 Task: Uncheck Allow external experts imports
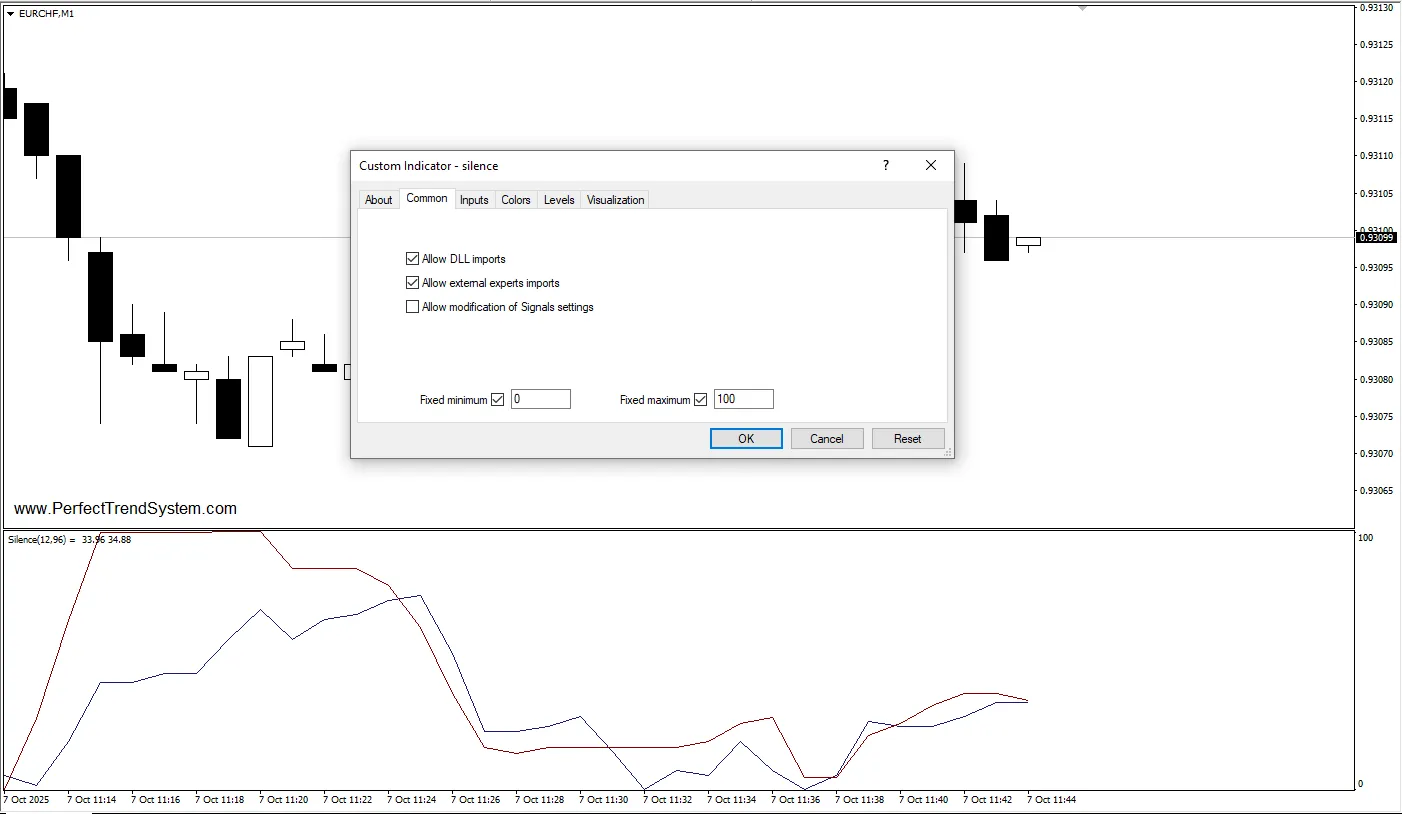pos(412,283)
